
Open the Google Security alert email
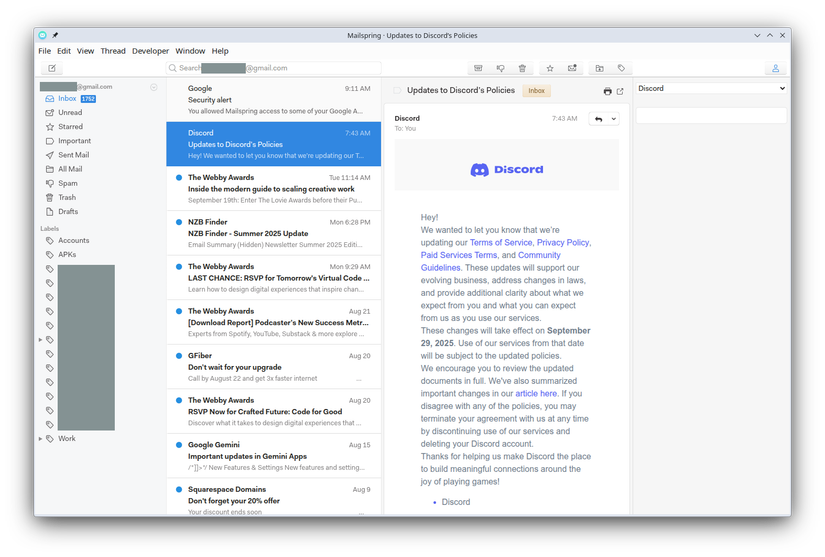pos(274,99)
